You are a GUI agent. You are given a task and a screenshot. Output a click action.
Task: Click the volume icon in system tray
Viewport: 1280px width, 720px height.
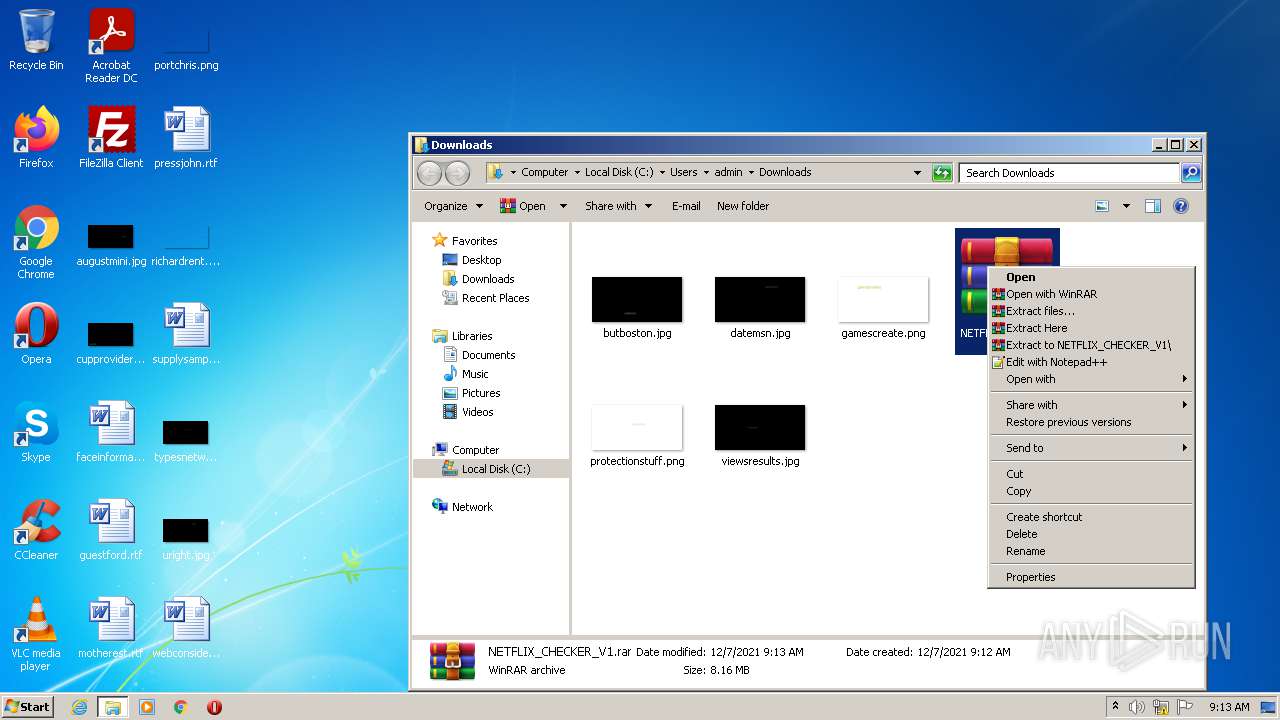(1137, 707)
